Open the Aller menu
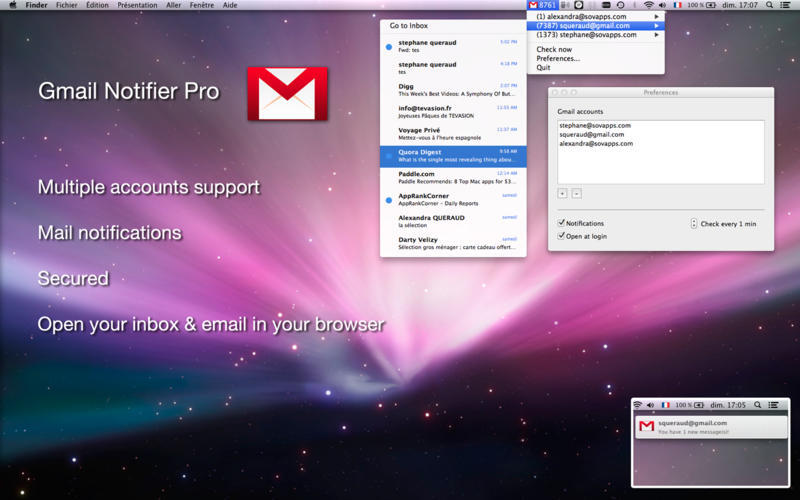The height and width of the screenshot is (500, 800). click(173, 5)
